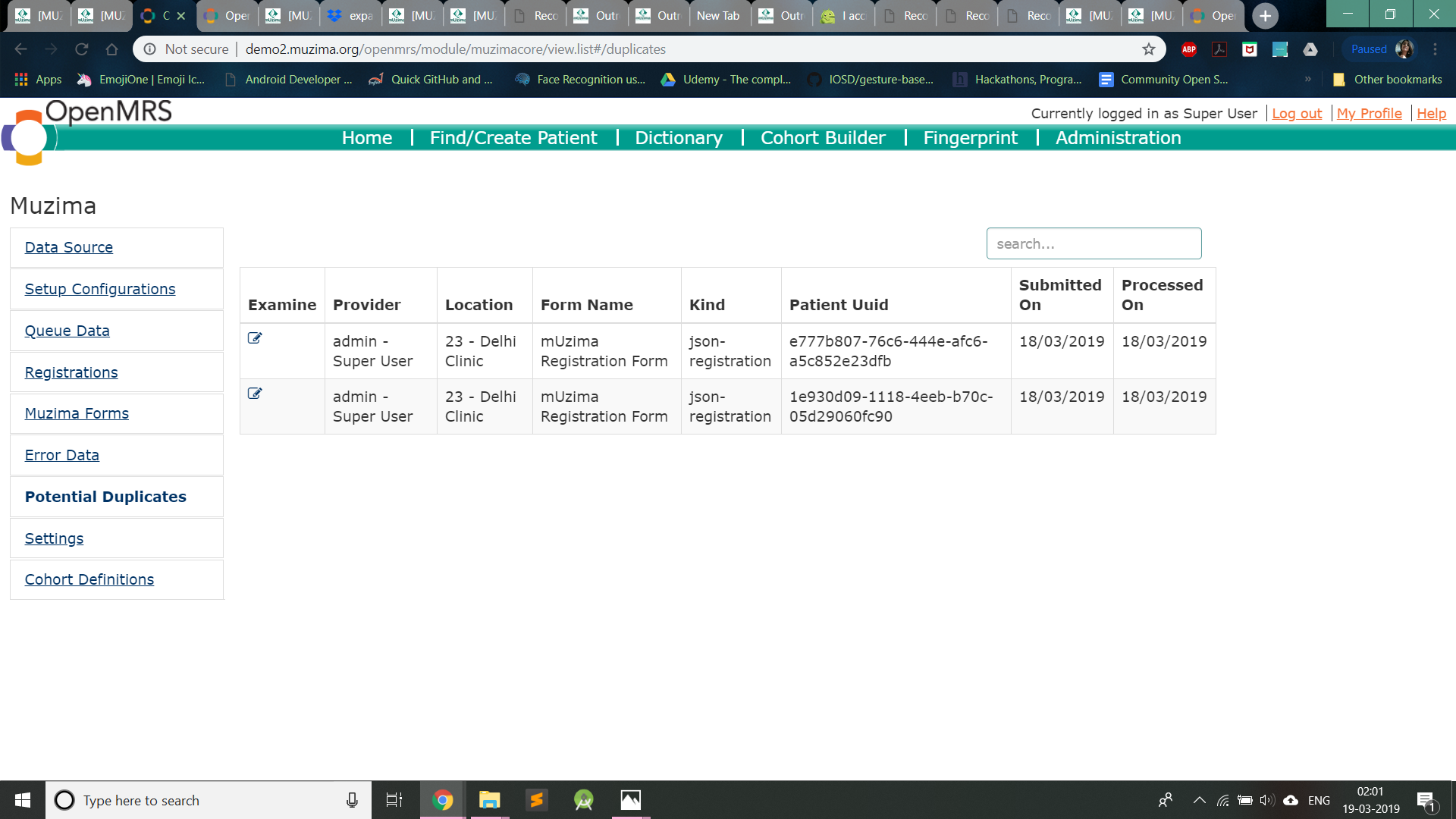Open Photos app from the taskbar
The image size is (1456, 819).
(631, 800)
